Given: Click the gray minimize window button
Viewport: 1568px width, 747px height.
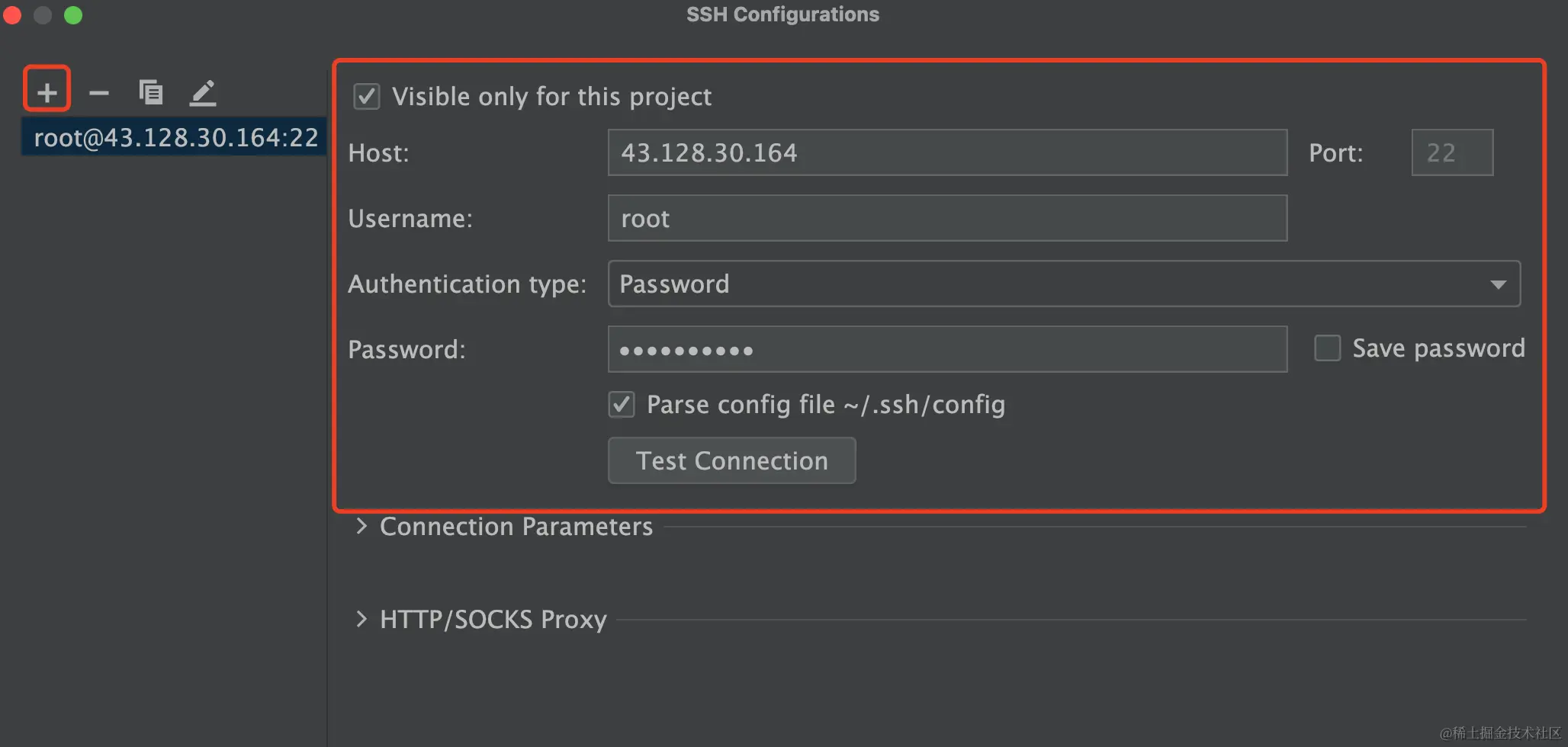Looking at the screenshot, I should (43, 14).
